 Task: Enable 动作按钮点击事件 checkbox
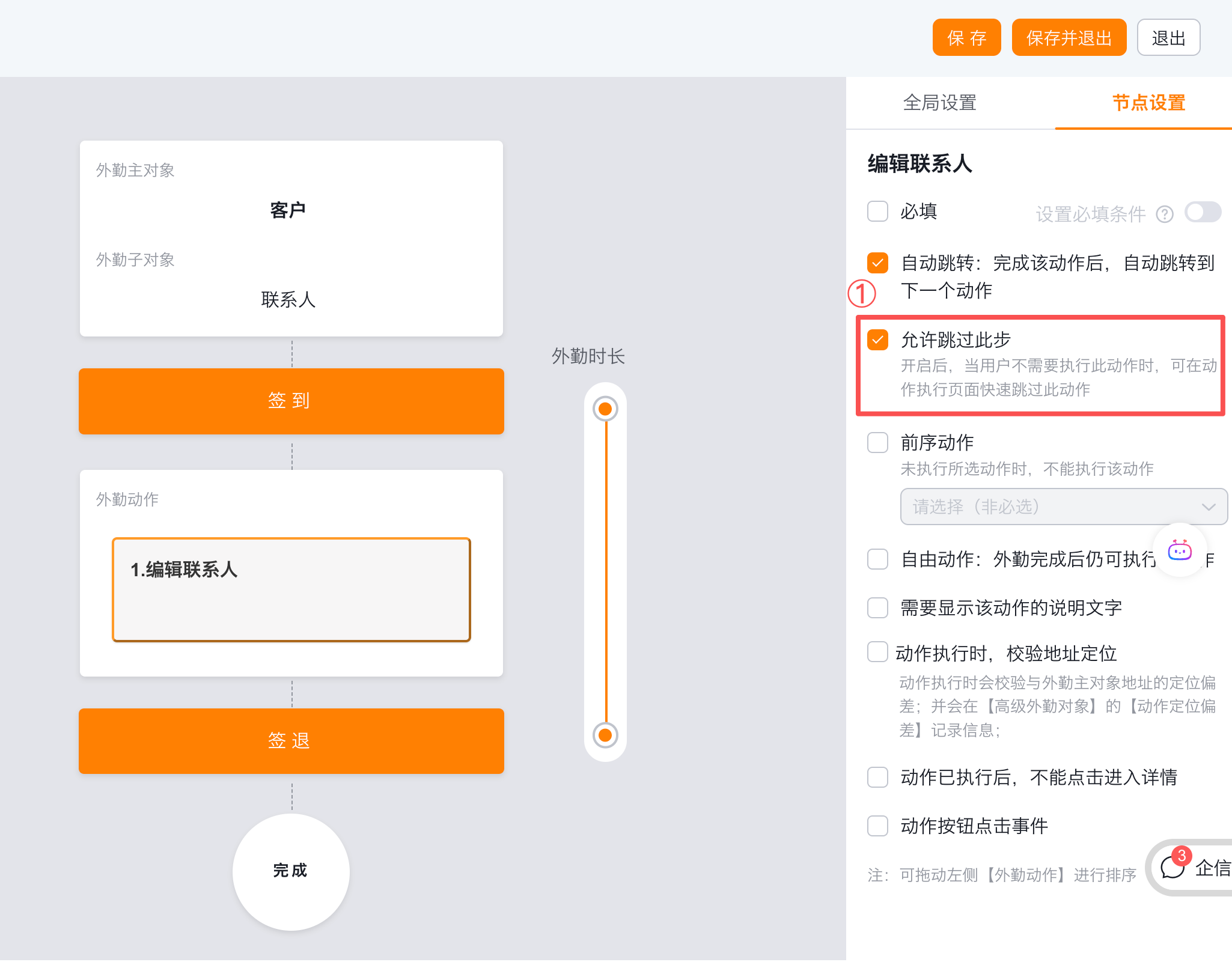pos(877,826)
